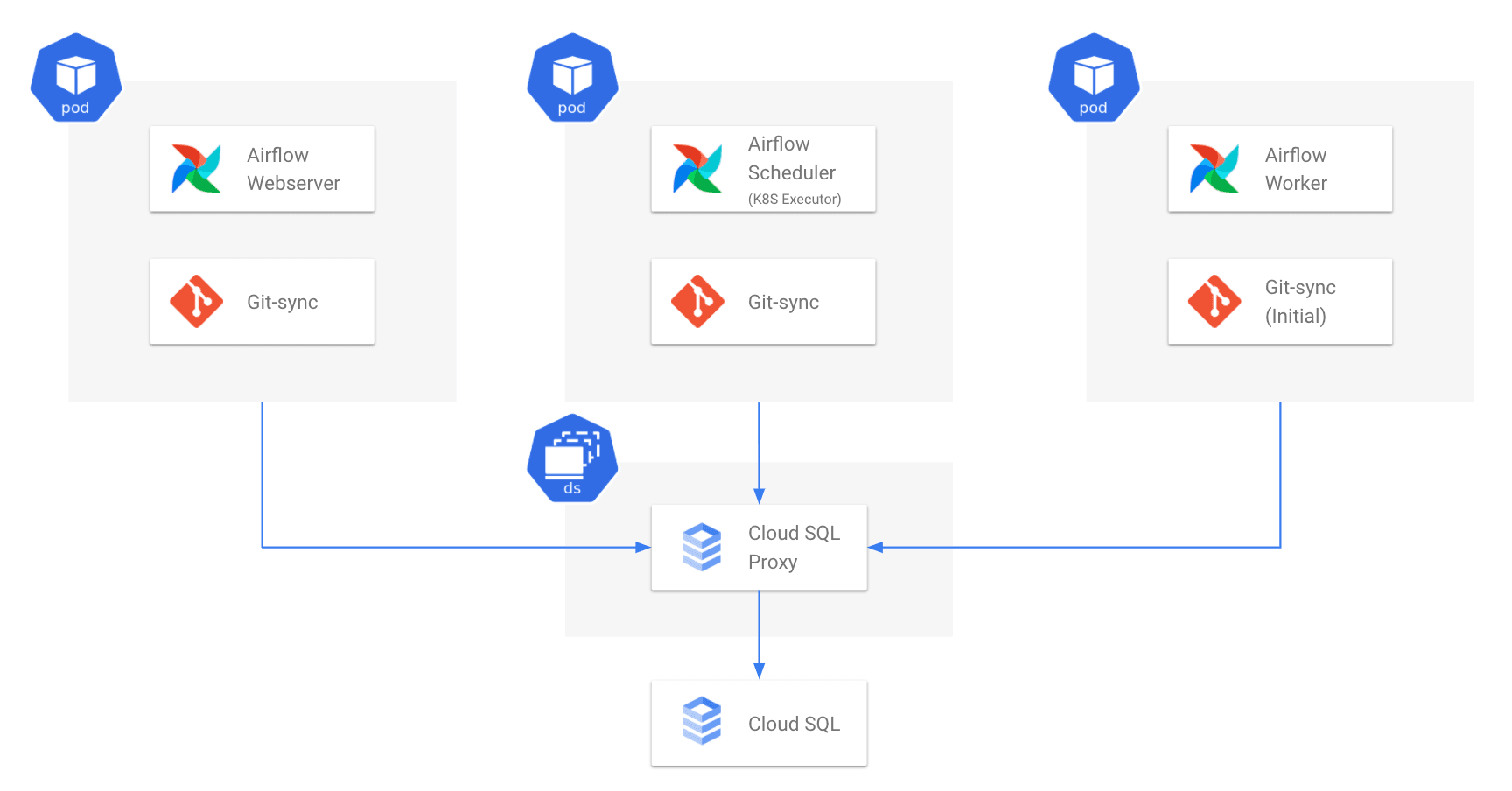Select the Airflow Scheduler label text

point(792,158)
